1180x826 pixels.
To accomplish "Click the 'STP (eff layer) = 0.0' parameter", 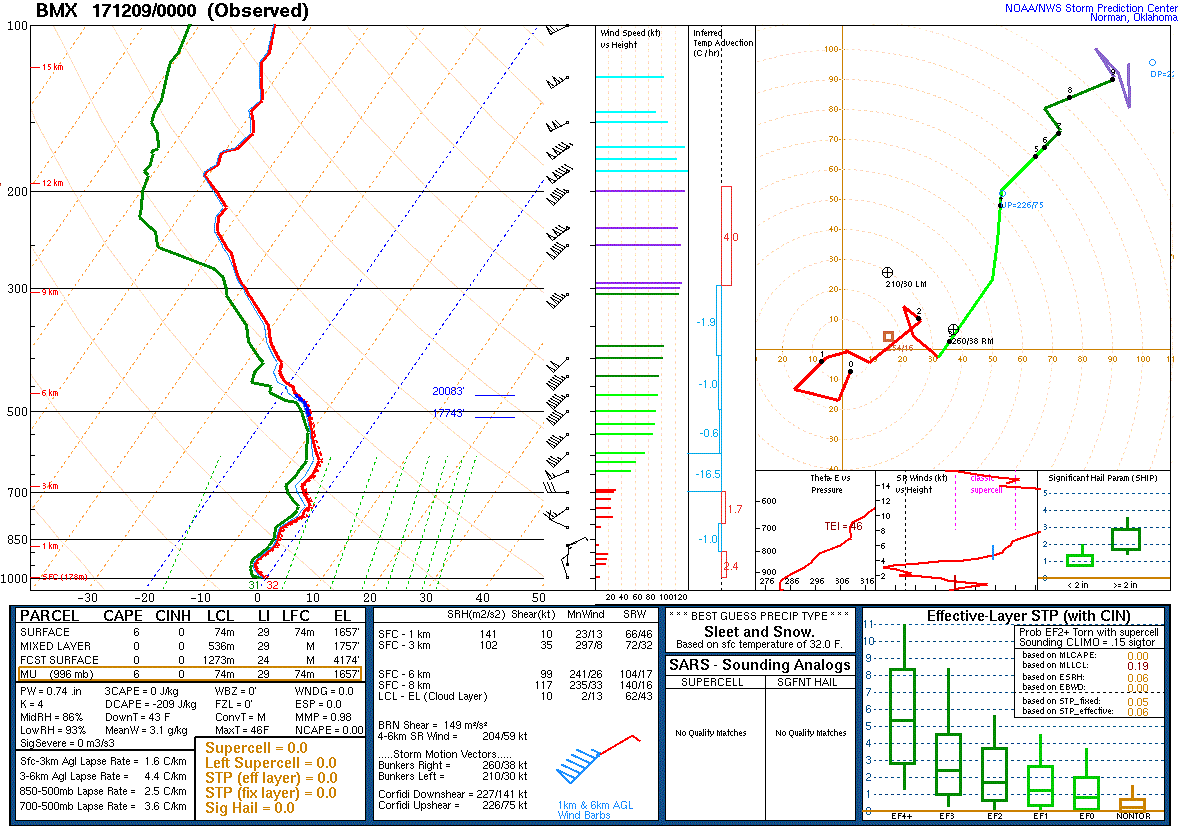I will 270,778.
